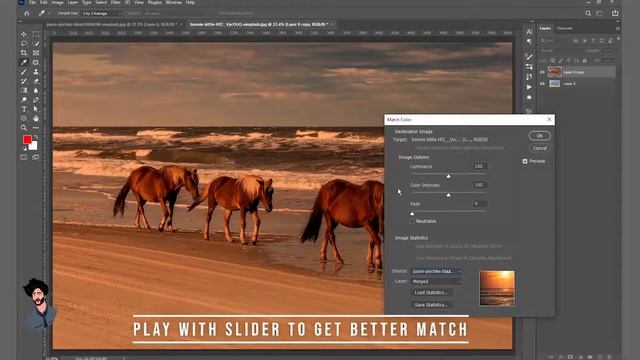Open the Source dropdown in Match Color
The width and height of the screenshot is (640, 360).
pos(436,271)
